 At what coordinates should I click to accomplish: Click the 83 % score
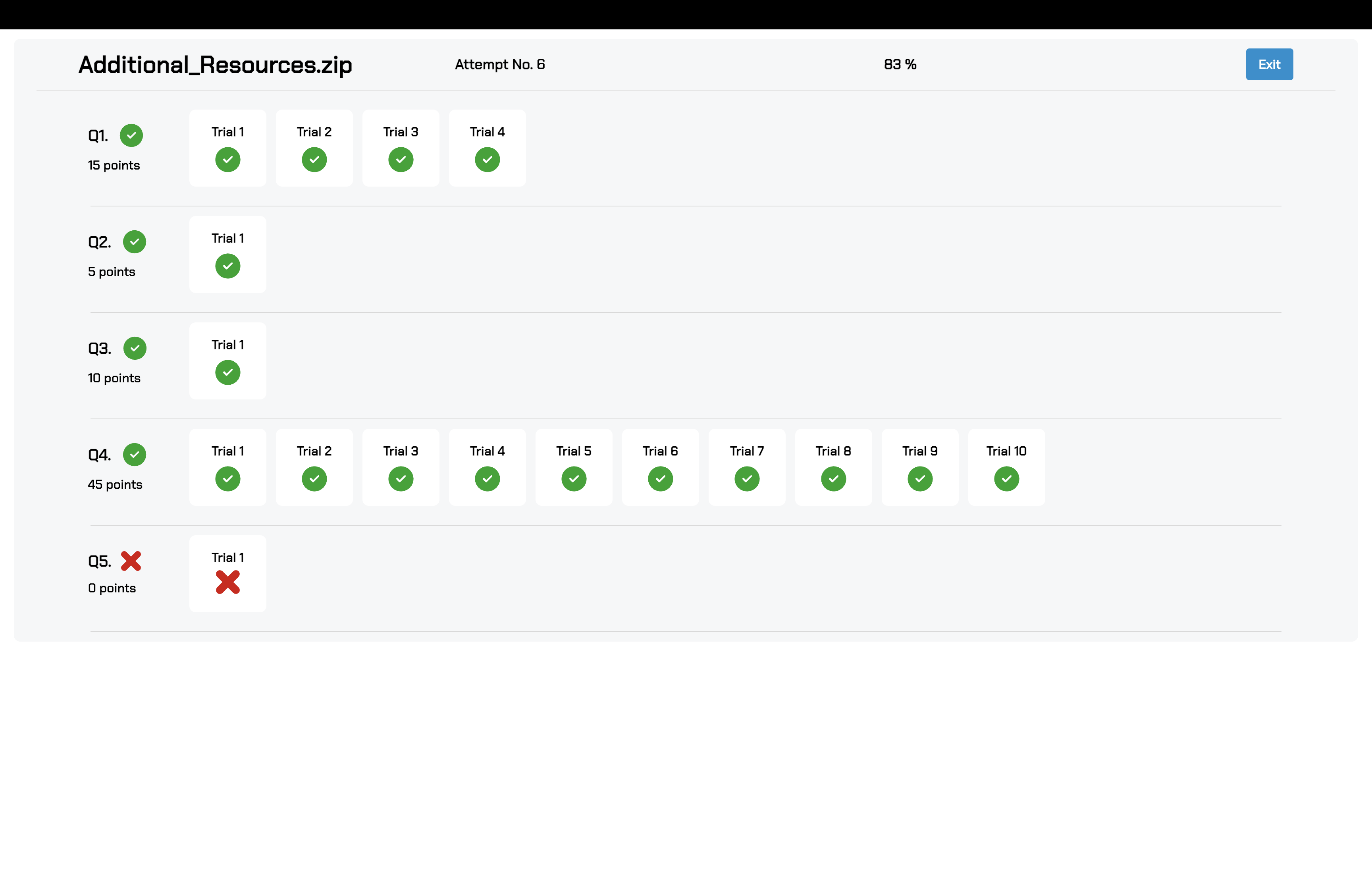pyautogui.click(x=900, y=64)
